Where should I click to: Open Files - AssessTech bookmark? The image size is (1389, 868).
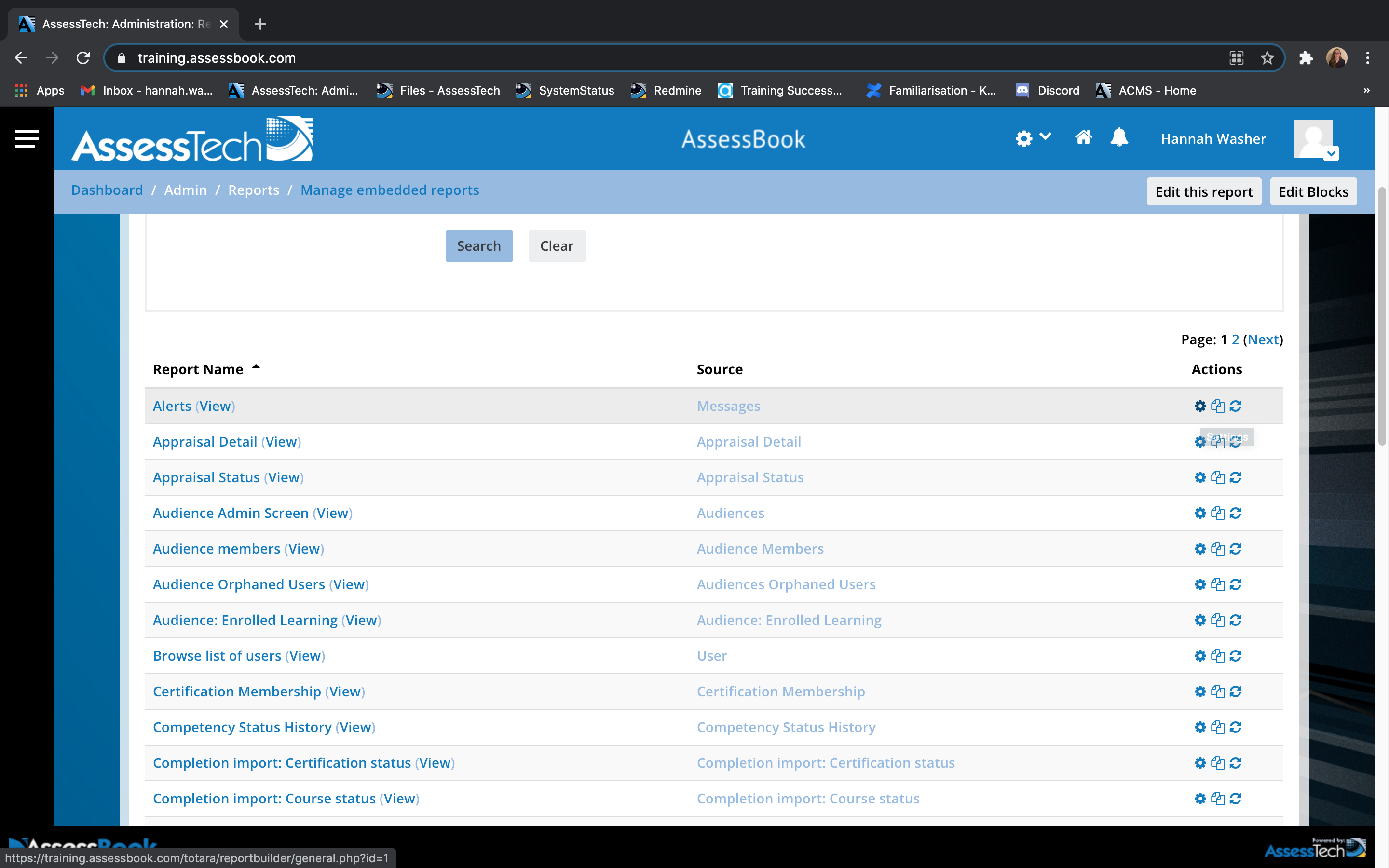pyautogui.click(x=438, y=90)
